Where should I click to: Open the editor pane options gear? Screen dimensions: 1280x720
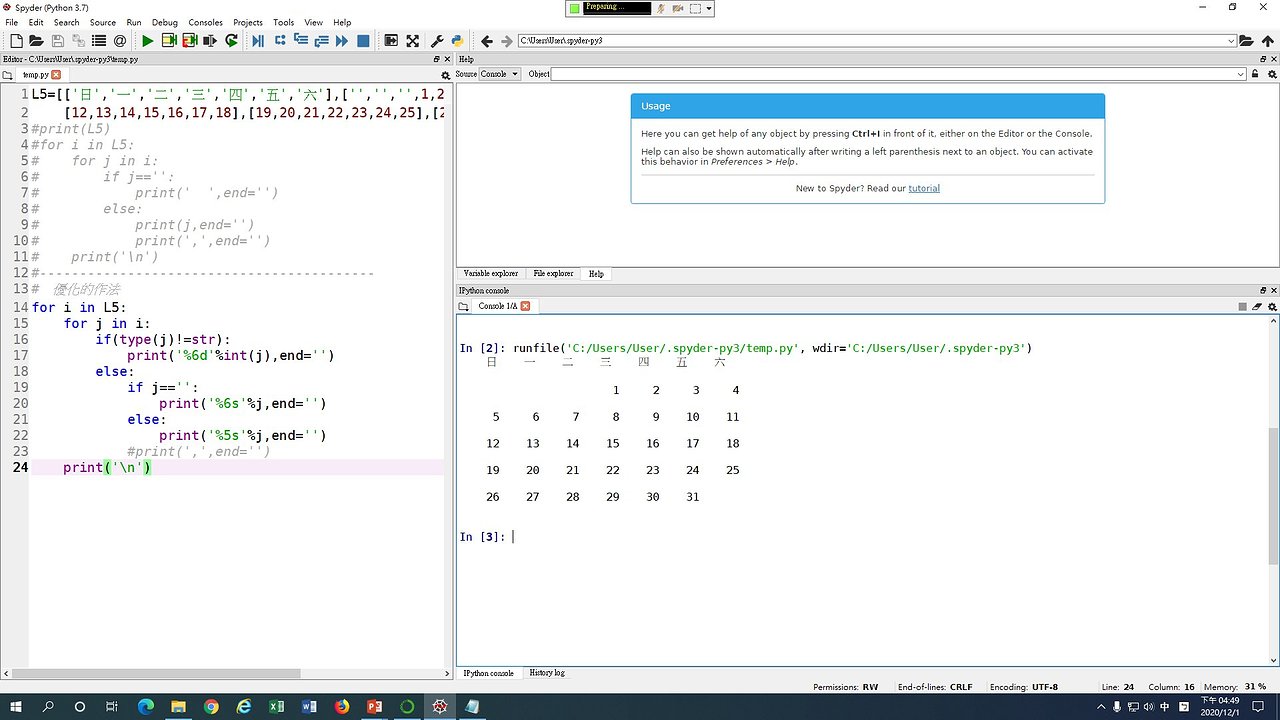(x=447, y=75)
